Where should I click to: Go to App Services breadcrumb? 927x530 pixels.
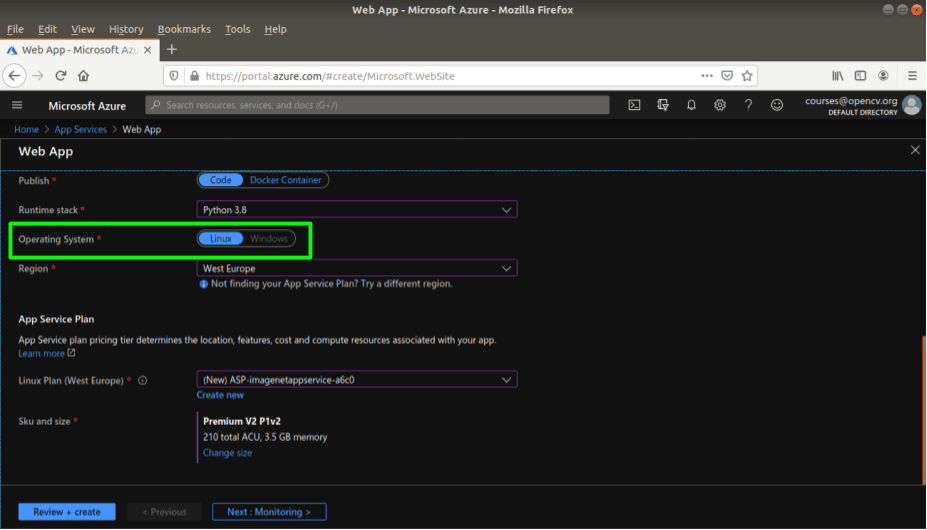tap(80, 130)
